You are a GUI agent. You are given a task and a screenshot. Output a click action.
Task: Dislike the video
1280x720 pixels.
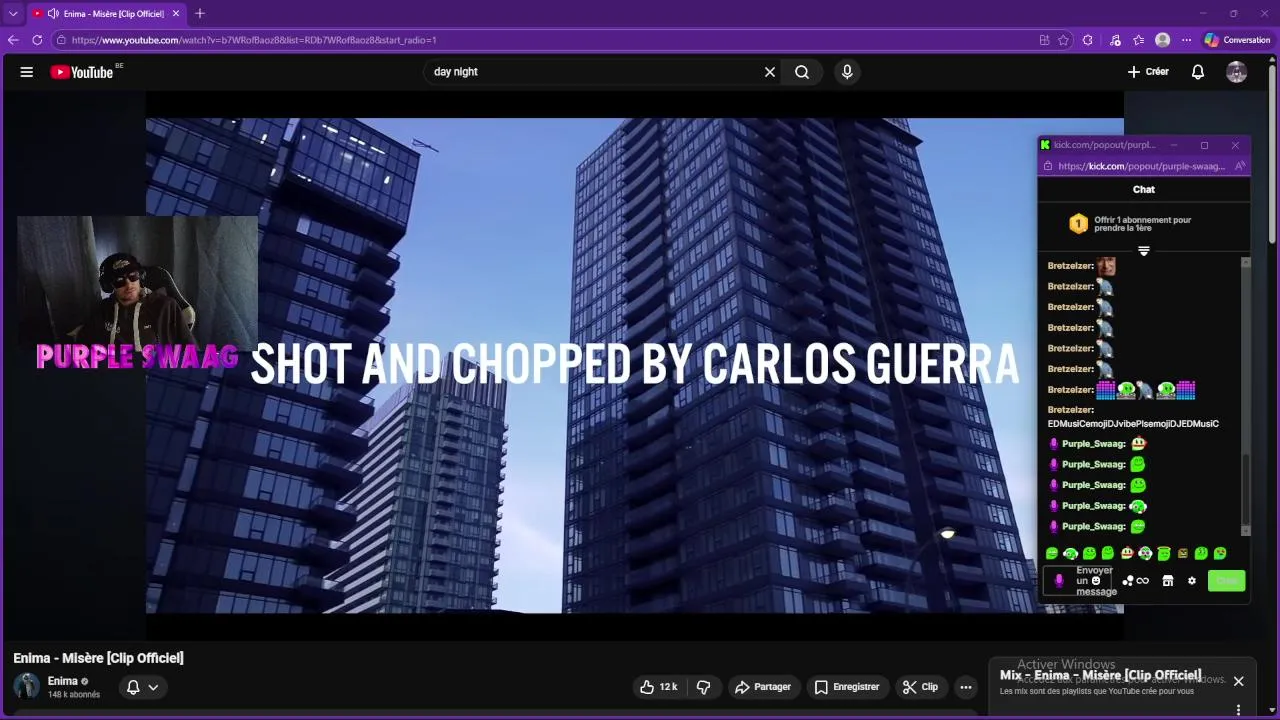pos(703,687)
